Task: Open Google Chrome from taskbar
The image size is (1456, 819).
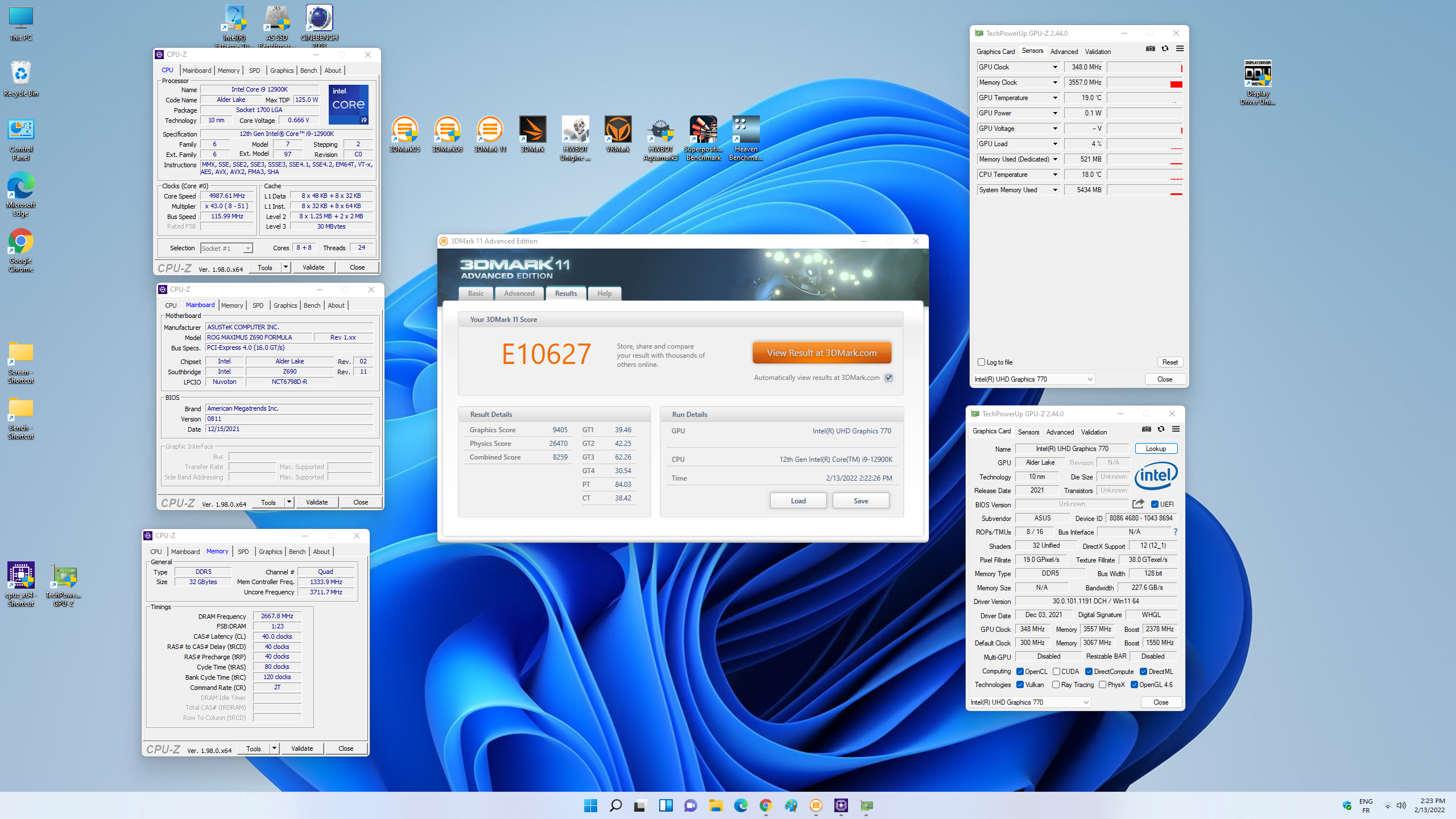Action: click(x=766, y=805)
